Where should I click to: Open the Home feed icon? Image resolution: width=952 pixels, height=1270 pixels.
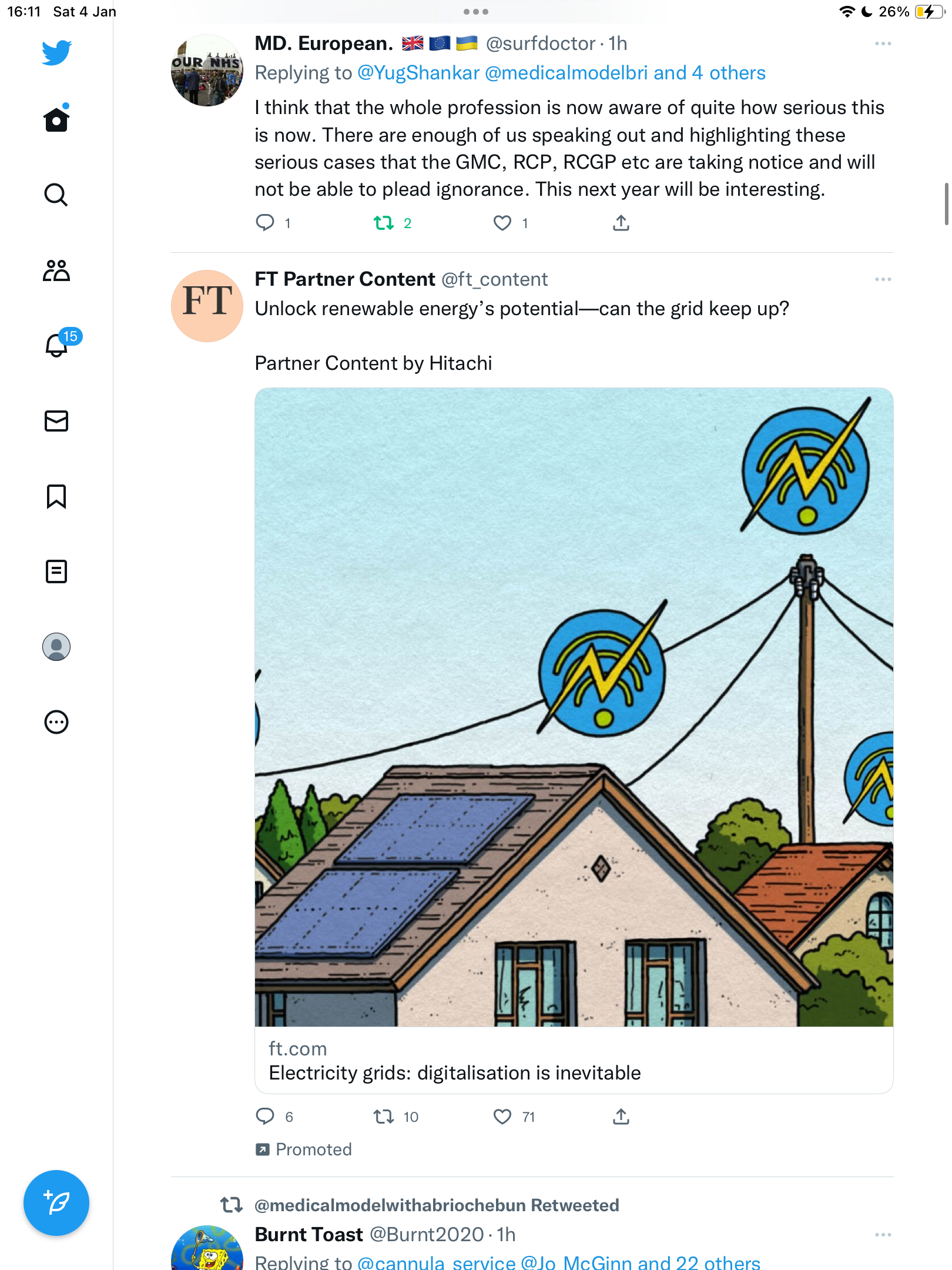[56, 119]
